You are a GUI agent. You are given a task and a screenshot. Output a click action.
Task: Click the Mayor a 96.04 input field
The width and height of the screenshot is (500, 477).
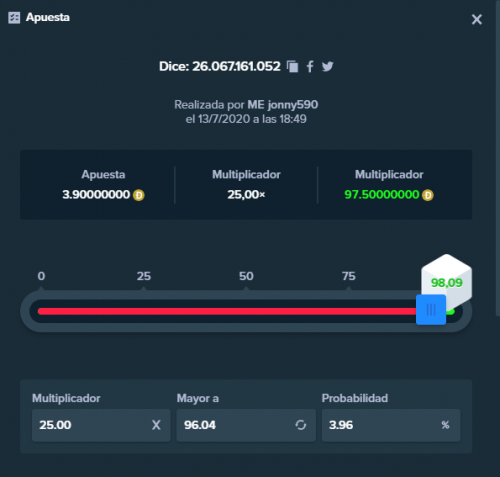tap(246, 425)
